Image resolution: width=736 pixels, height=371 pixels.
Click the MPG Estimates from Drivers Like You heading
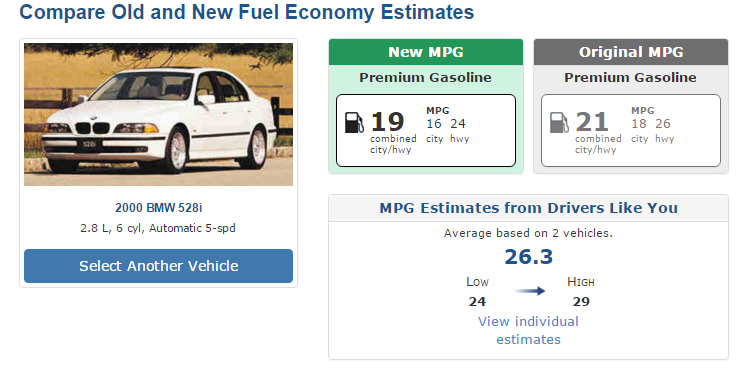pos(529,208)
